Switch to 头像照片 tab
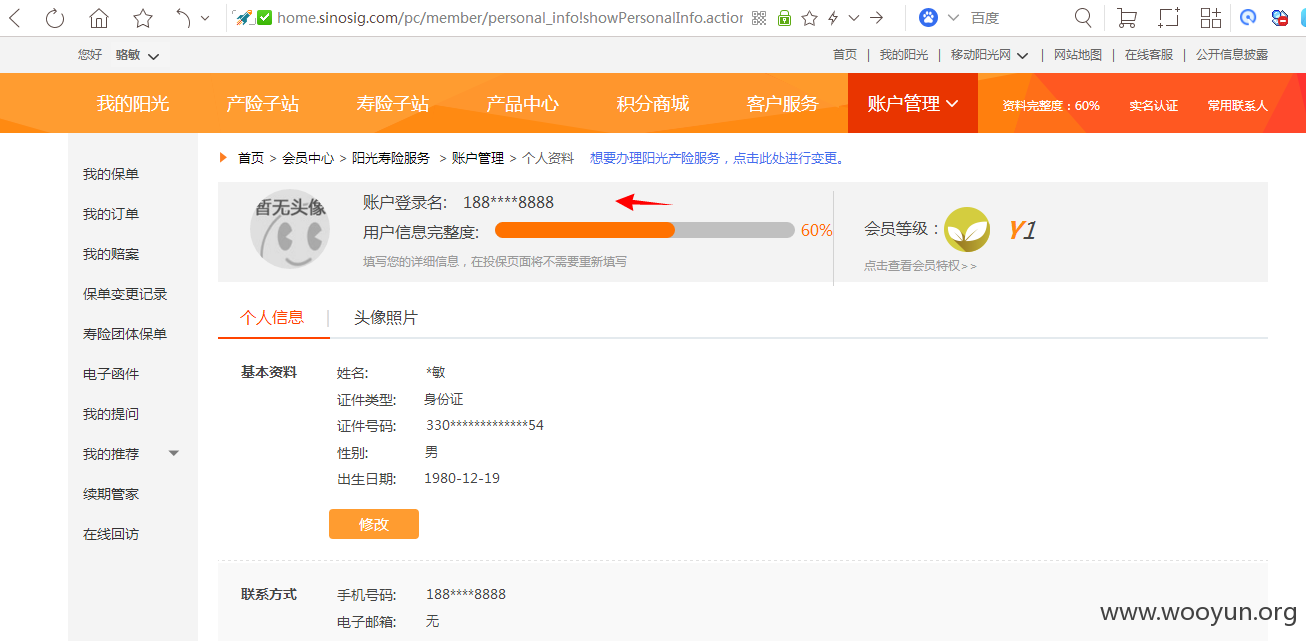The image size is (1306, 641). [x=386, y=318]
